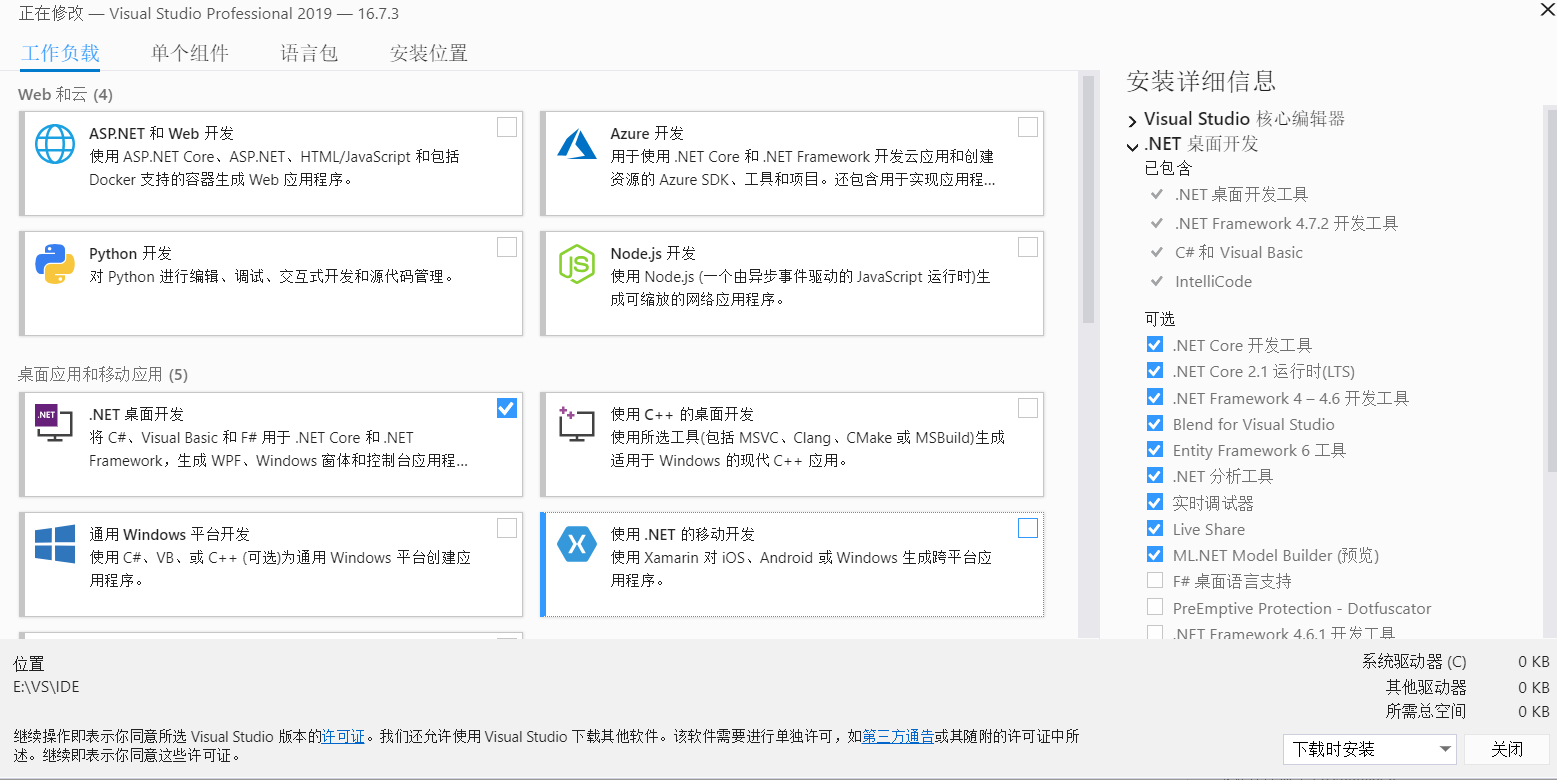The height and width of the screenshot is (780, 1557).
Task: Click the ASP.NET globe icon
Action: pos(55,144)
